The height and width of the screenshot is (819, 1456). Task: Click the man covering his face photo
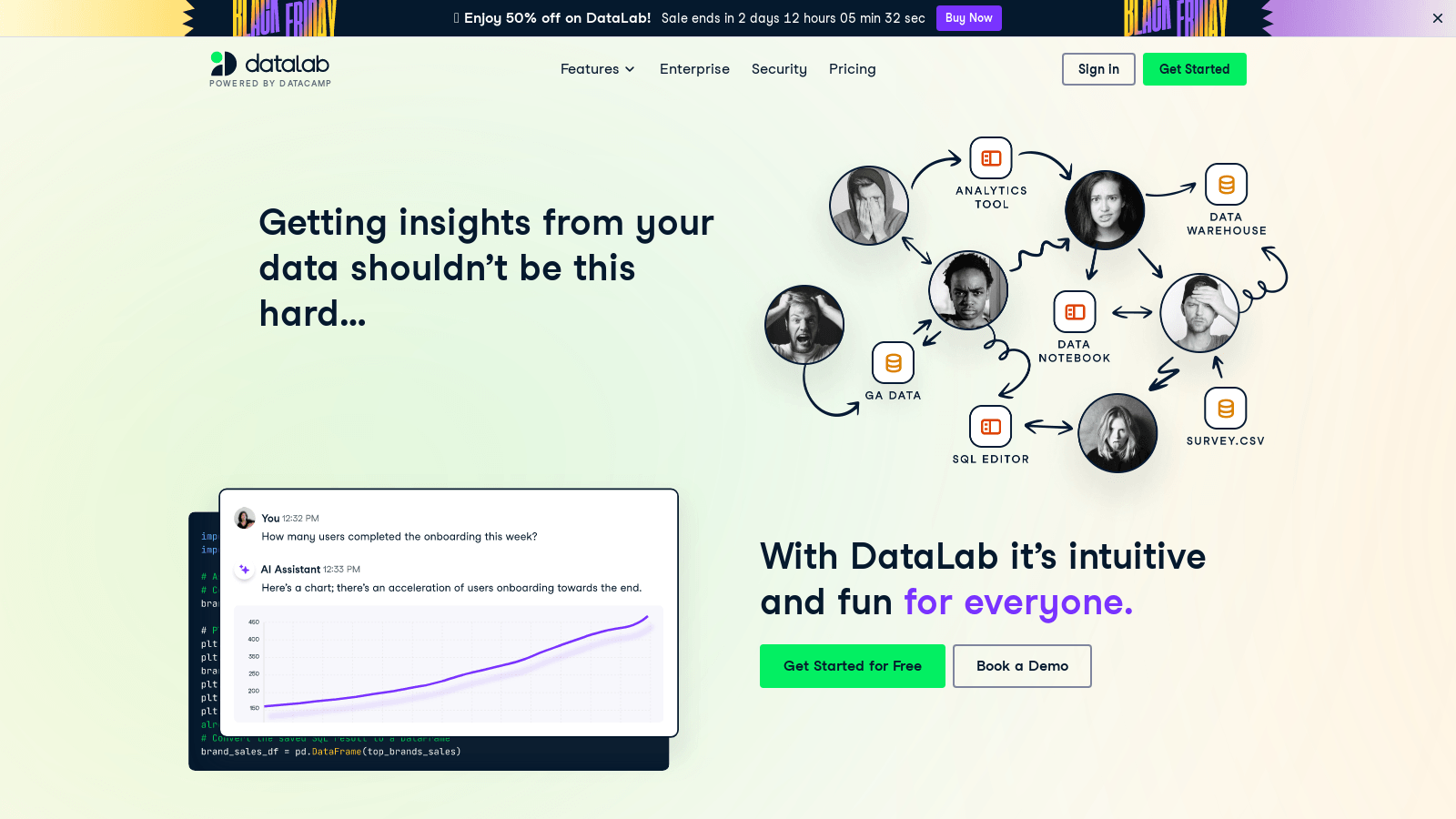coord(869,206)
